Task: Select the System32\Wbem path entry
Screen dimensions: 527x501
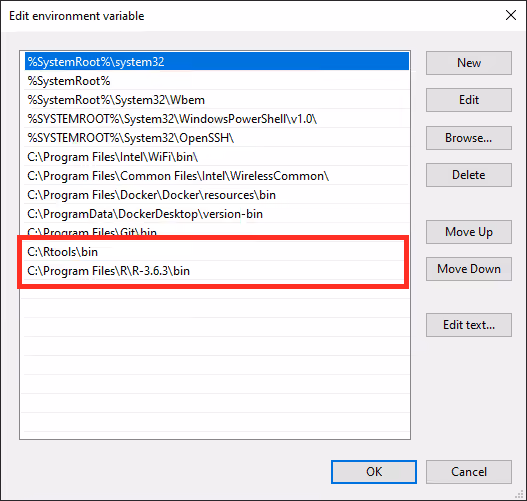Action: click(217, 100)
